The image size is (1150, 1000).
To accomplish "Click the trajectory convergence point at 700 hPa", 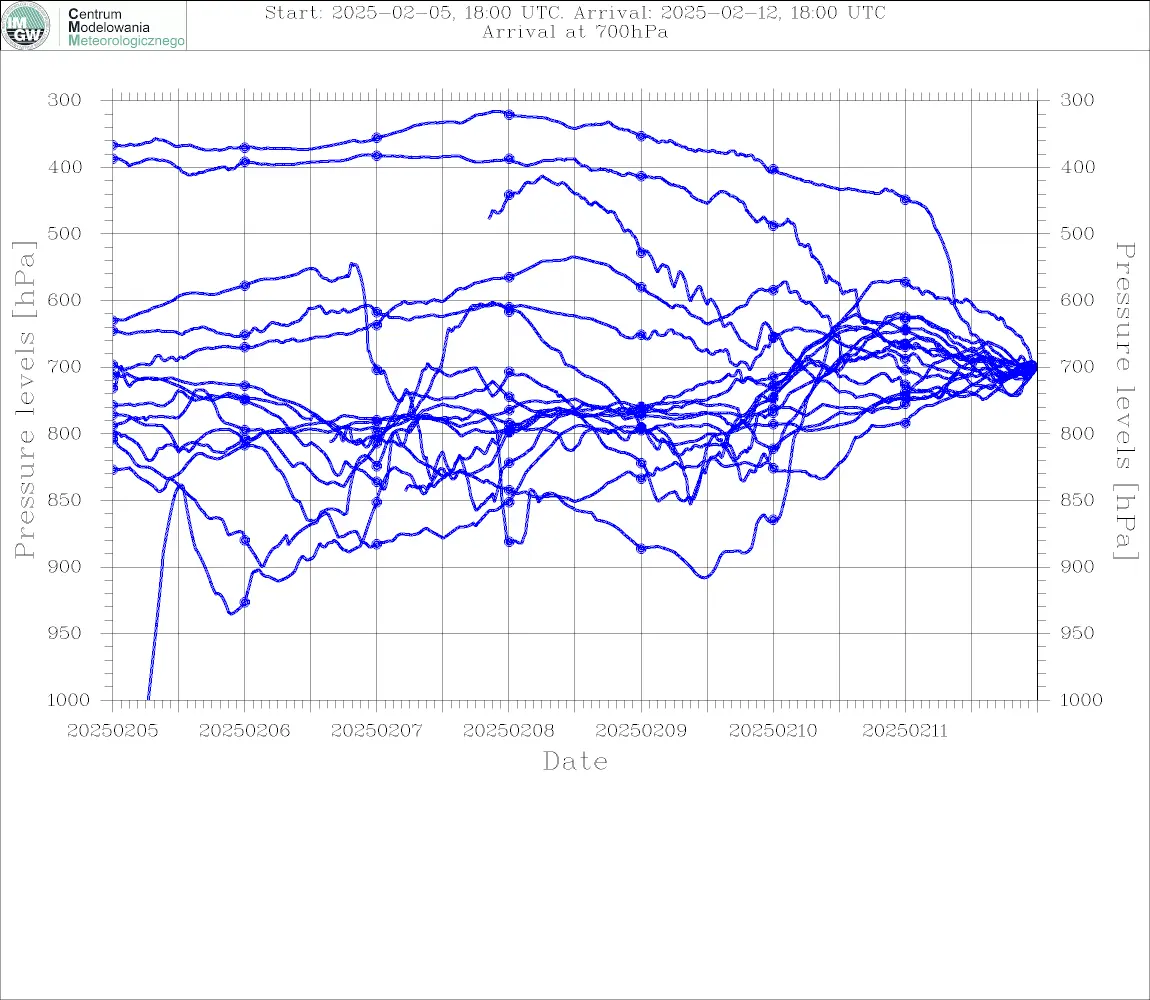I will click(1033, 367).
